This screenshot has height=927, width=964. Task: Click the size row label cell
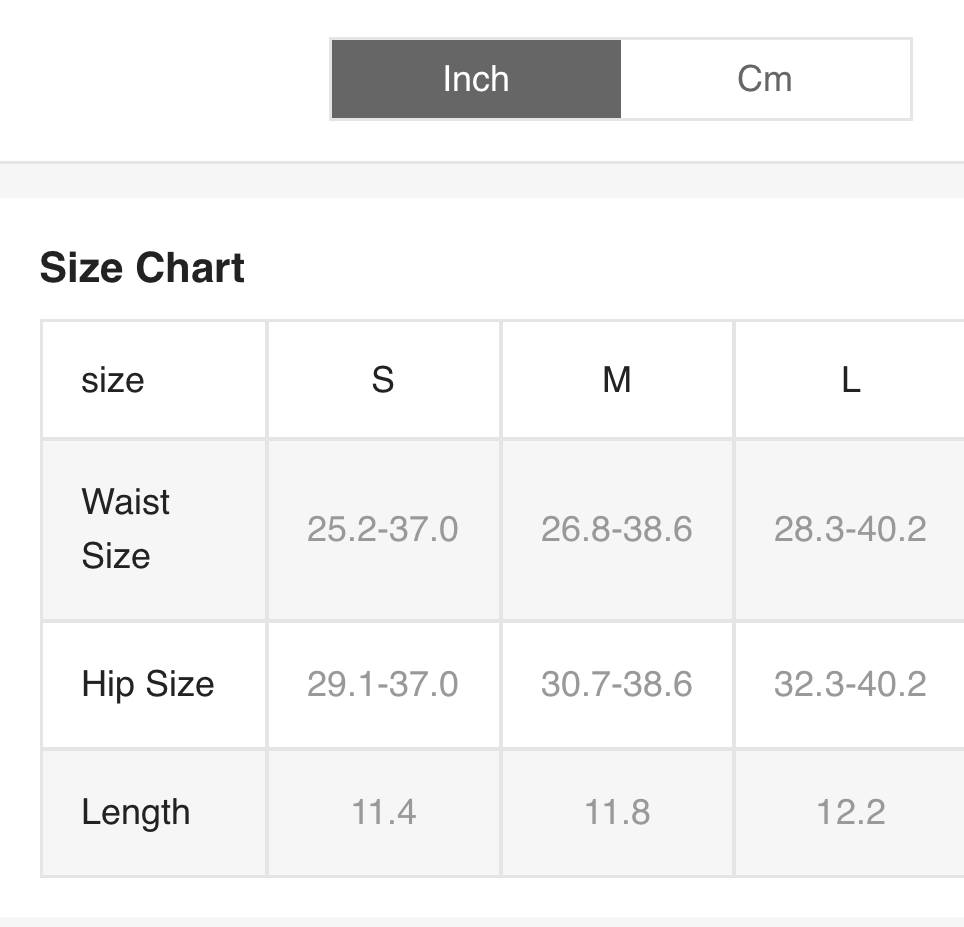pos(110,380)
